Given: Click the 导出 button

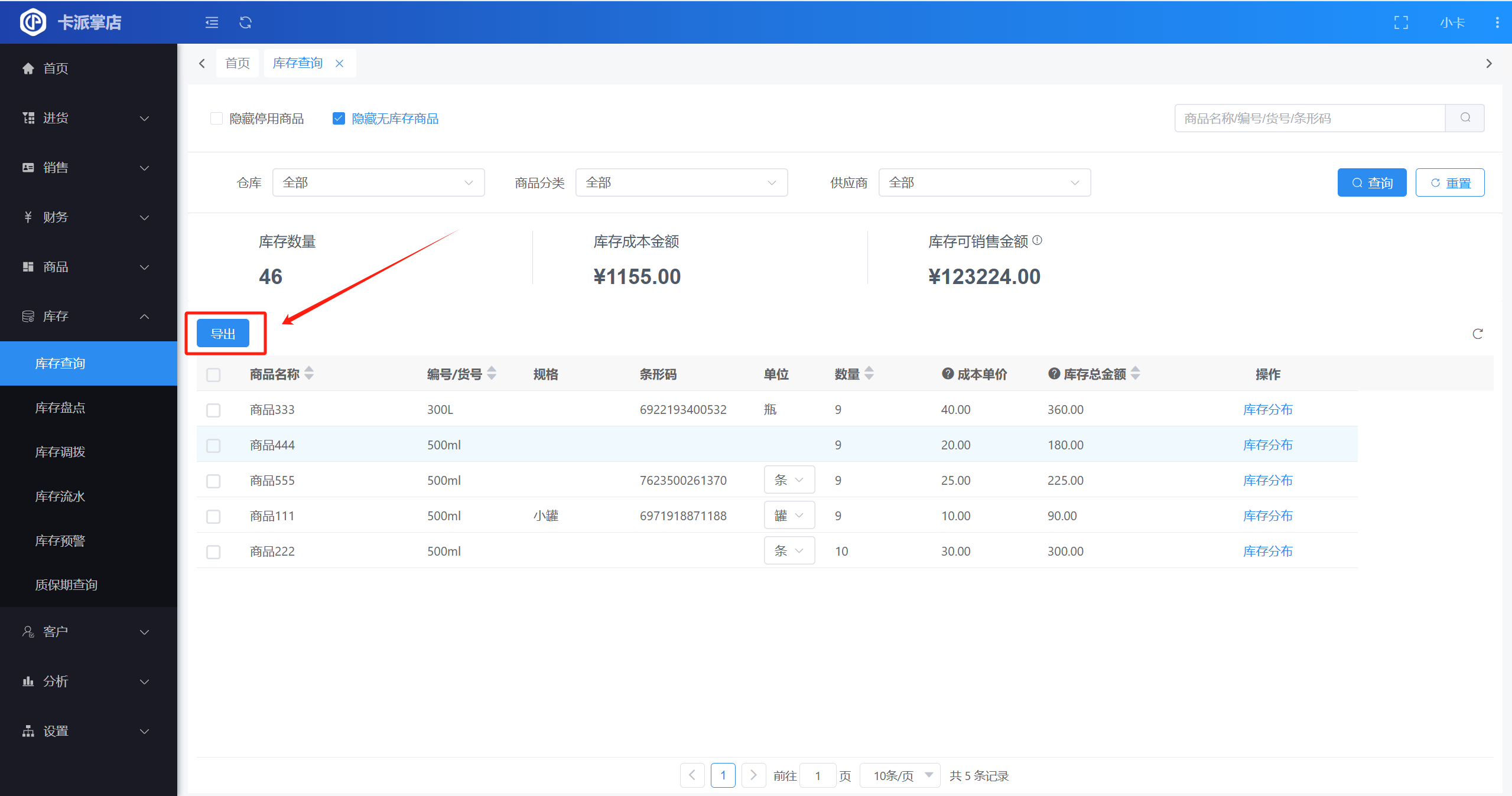Looking at the screenshot, I should pos(223,334).
